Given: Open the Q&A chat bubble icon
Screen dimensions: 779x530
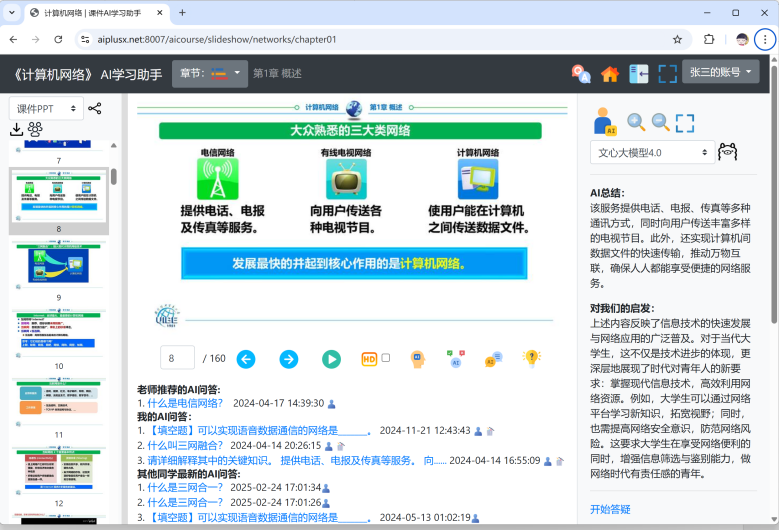Looking at the screenshot, I should pyautogui.click(x=492, y=359).
